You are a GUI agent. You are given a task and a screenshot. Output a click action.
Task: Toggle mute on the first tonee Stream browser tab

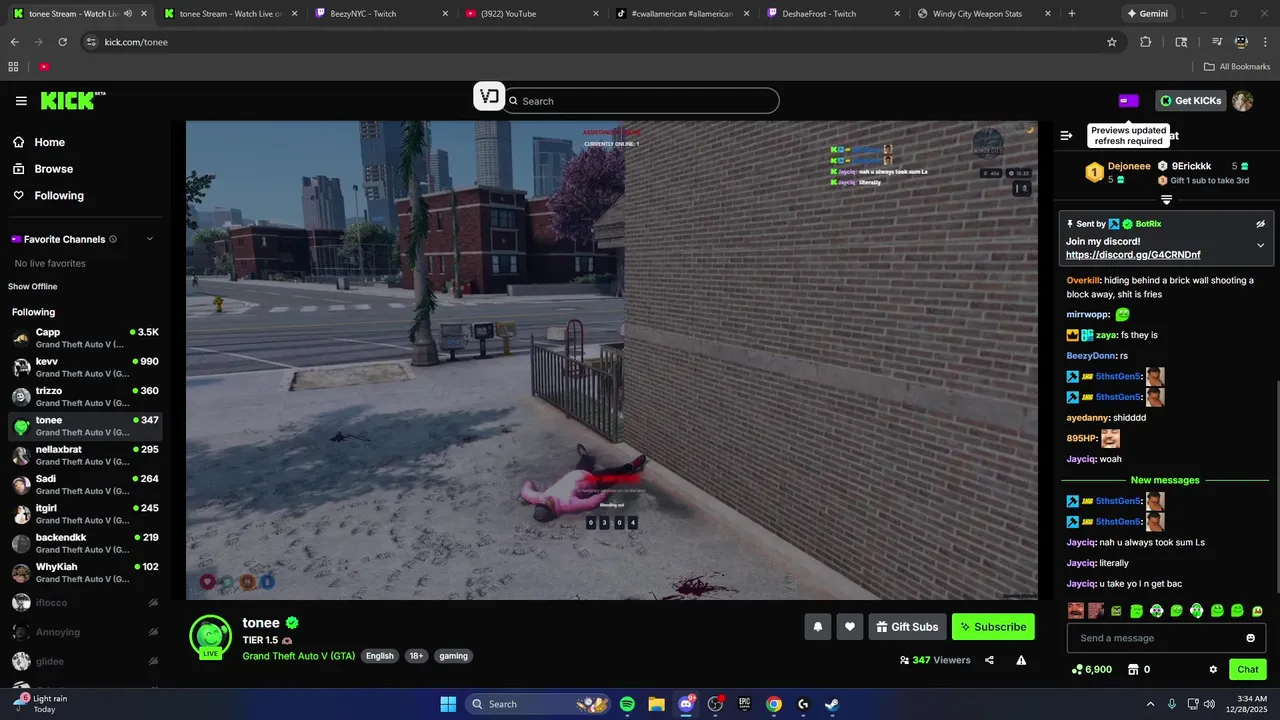[127, 14]
